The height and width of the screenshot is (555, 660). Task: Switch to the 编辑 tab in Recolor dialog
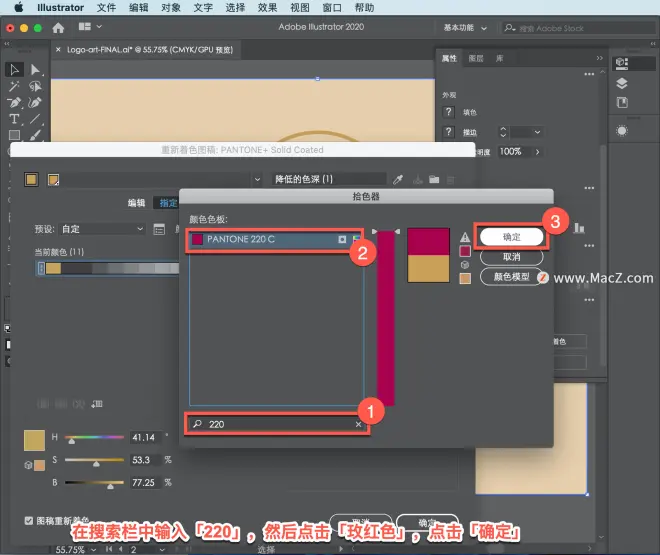(x=136, y=203)
